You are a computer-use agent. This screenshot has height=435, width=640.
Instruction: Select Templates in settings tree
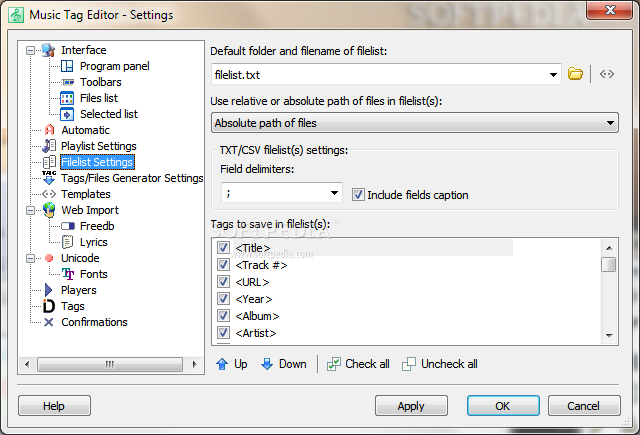click(86, 194)
